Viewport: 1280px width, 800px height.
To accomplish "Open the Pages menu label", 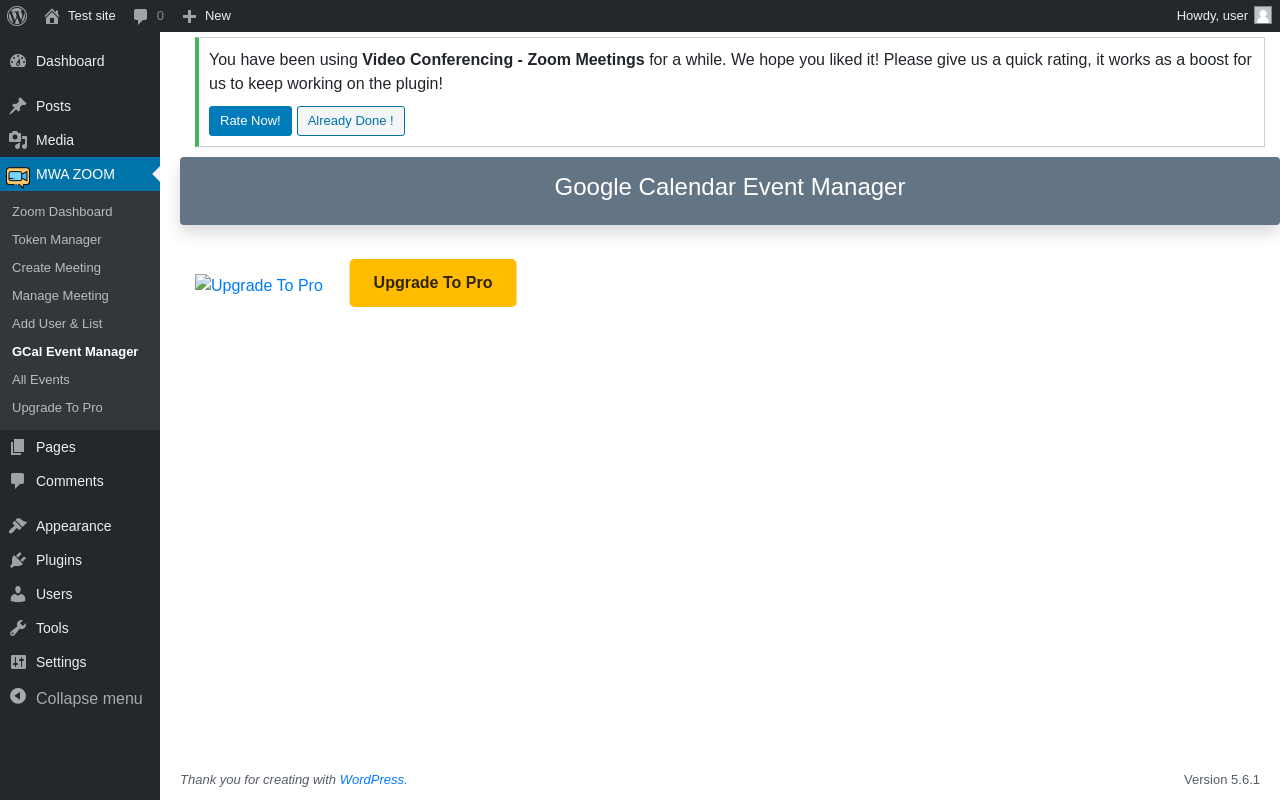I will [55, 447].
